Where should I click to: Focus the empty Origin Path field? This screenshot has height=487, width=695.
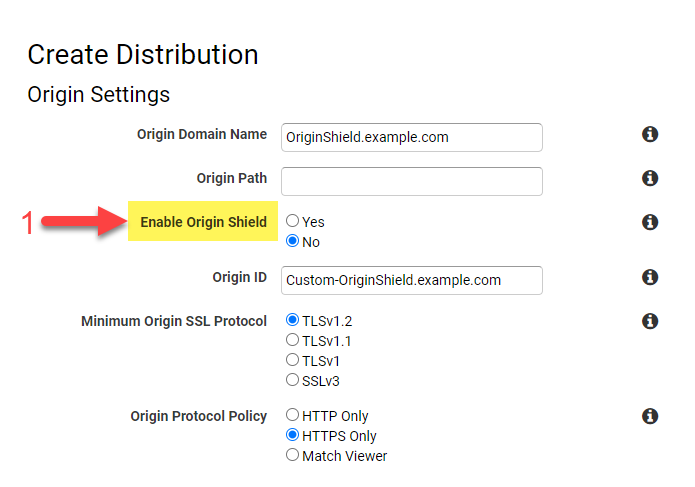coord(412,181)
